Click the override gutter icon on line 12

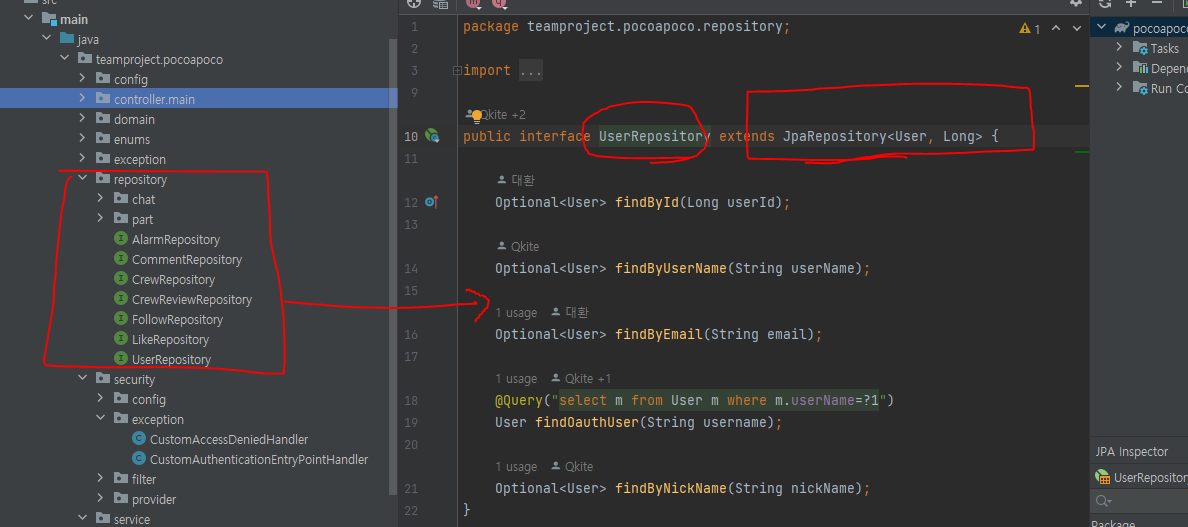pos(432,202)
